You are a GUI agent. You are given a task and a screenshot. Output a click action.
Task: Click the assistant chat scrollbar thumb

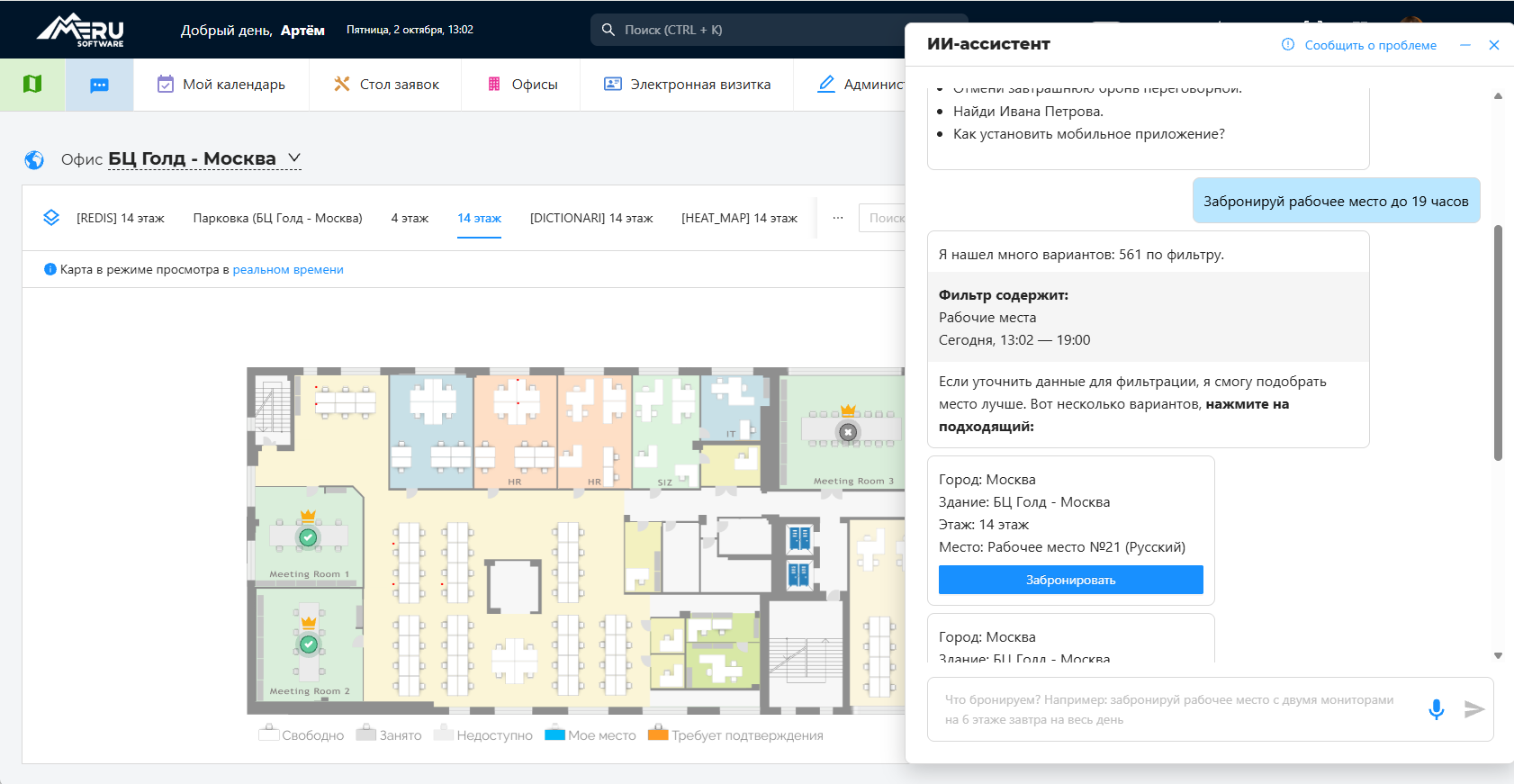pyautogui.click(x=1498, y=342)
